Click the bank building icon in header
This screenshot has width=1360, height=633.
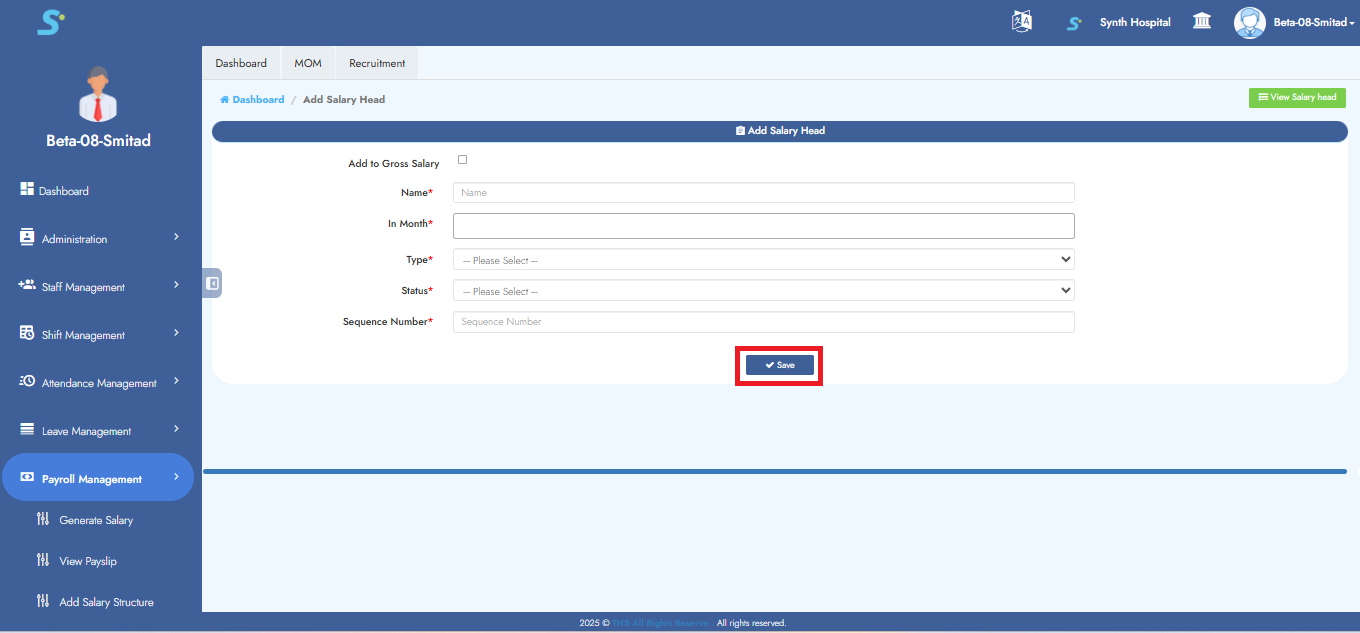pyautogui.click(x=1202, y=22)
